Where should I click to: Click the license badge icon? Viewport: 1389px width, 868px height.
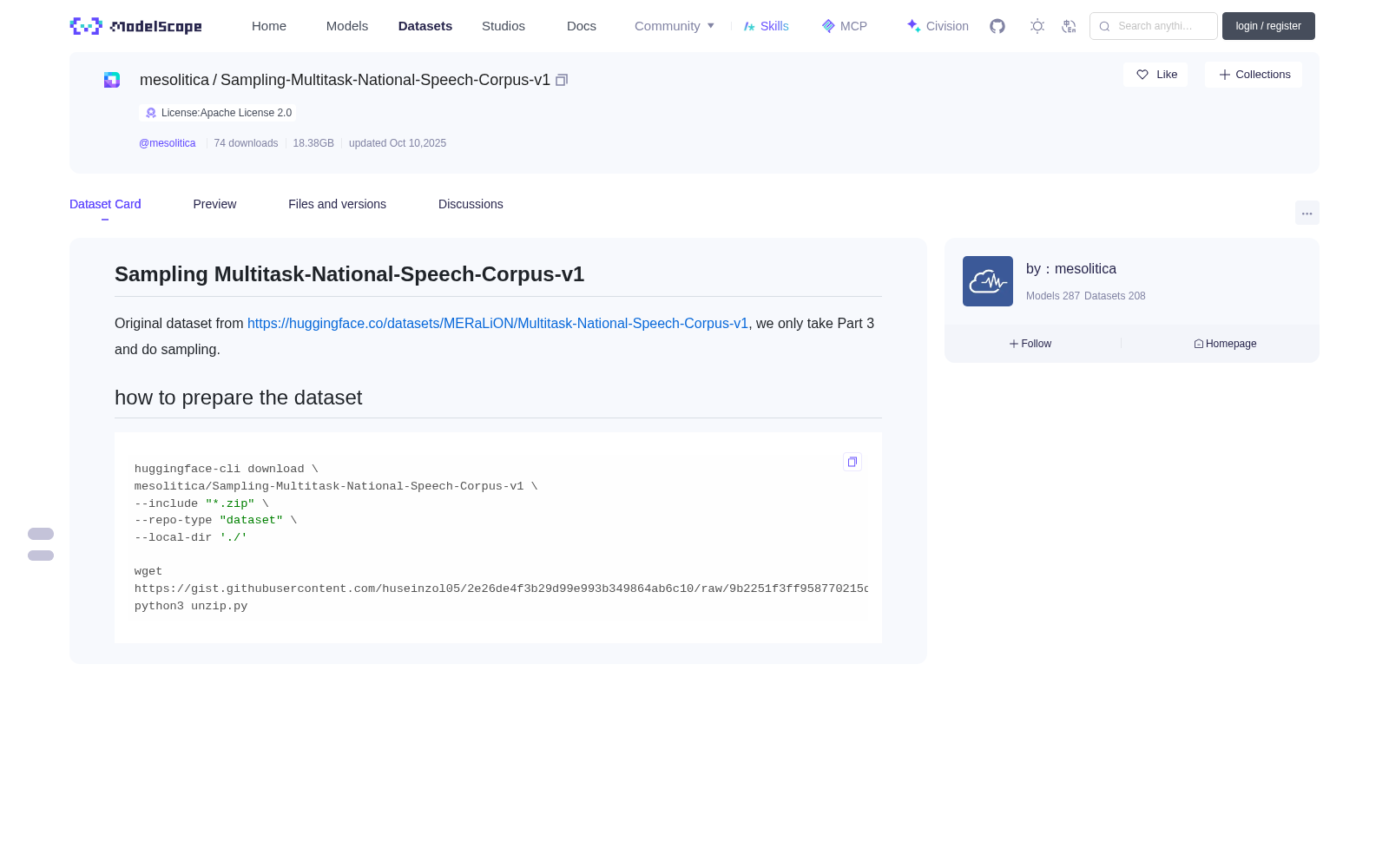tap(151, 113)
